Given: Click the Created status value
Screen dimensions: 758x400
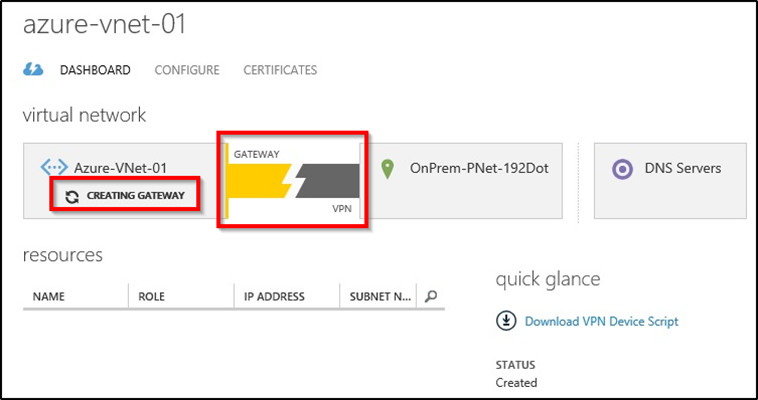Looking at the screenshot, I should point(516,383).
